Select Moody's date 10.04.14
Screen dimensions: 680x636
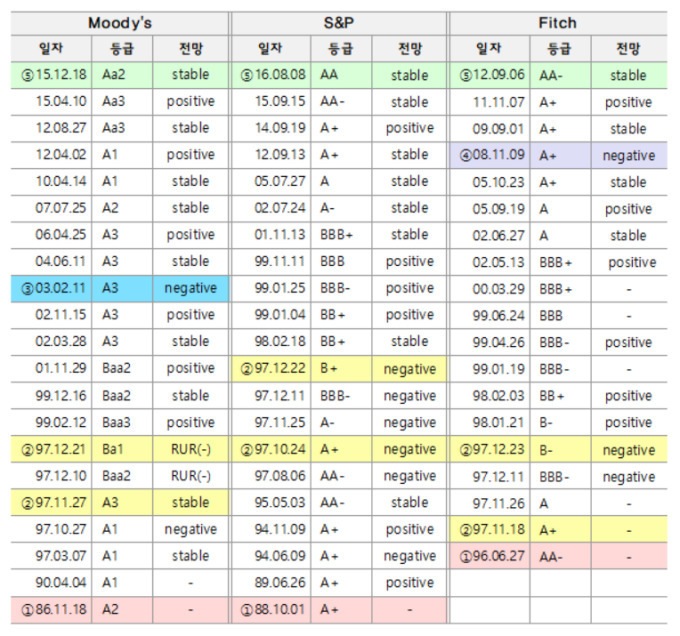61,181
